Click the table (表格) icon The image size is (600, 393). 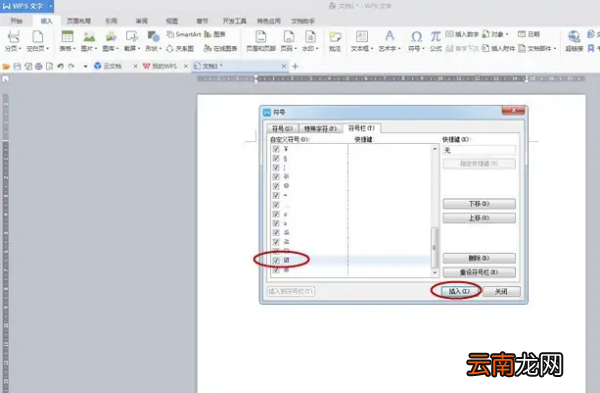click(67, 37)
